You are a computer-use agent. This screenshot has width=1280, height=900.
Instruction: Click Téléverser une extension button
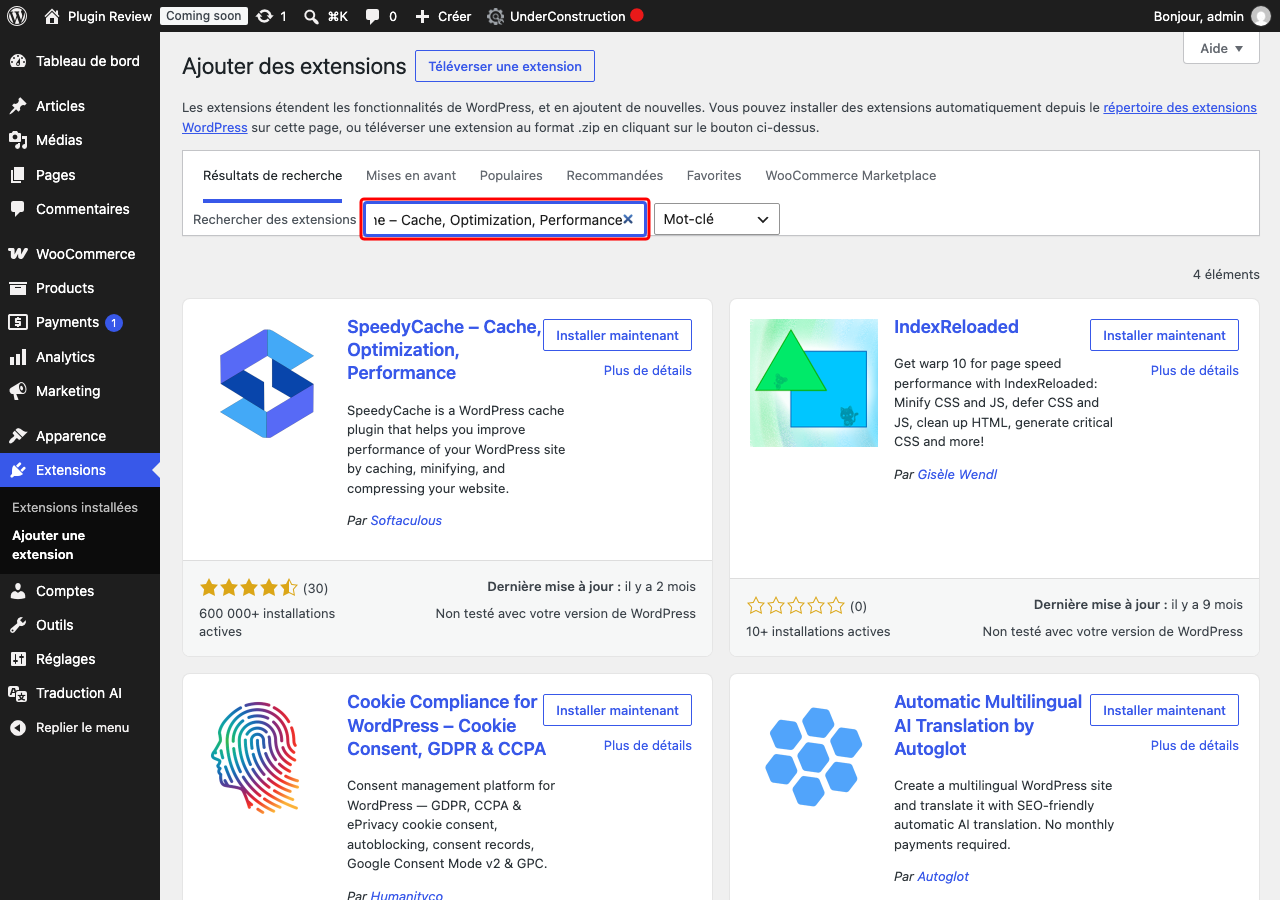pos(505,66)
